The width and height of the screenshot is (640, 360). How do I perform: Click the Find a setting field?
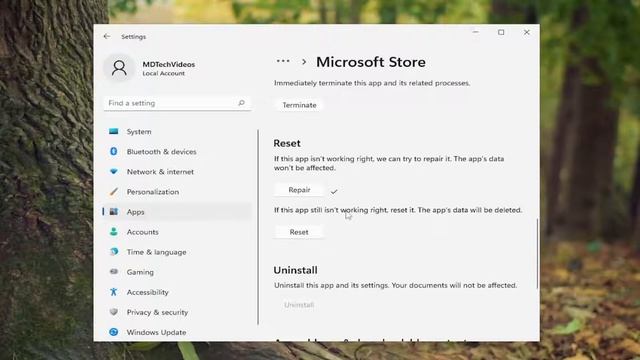point(178,103)
